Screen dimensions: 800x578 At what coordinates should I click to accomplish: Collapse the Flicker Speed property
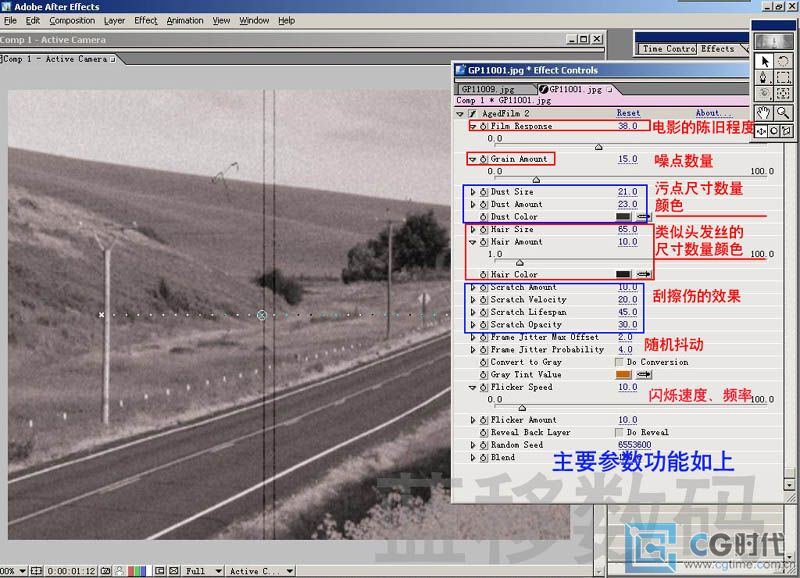click(472, 388)
